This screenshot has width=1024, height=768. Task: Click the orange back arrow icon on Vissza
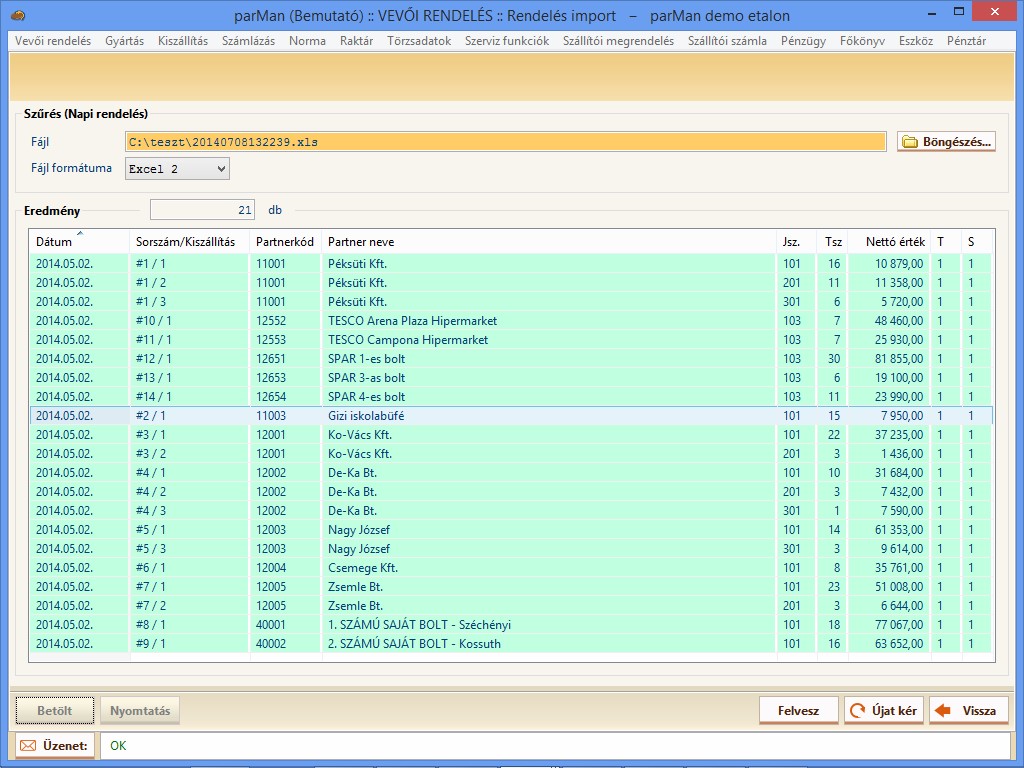tap(942, 711)
